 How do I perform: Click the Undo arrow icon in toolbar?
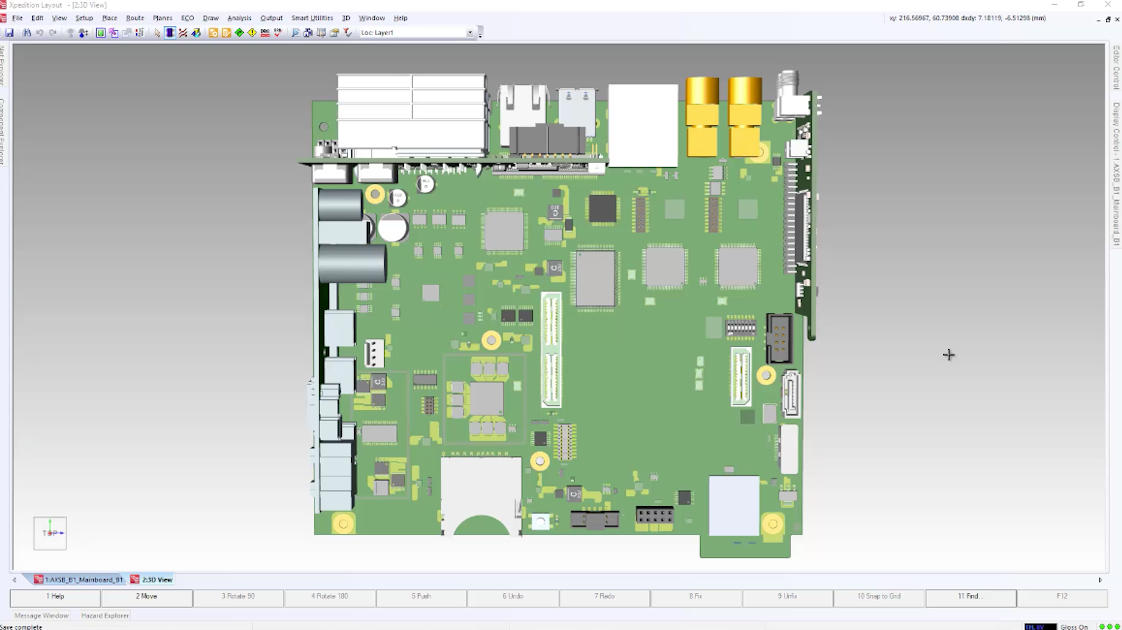40,33
